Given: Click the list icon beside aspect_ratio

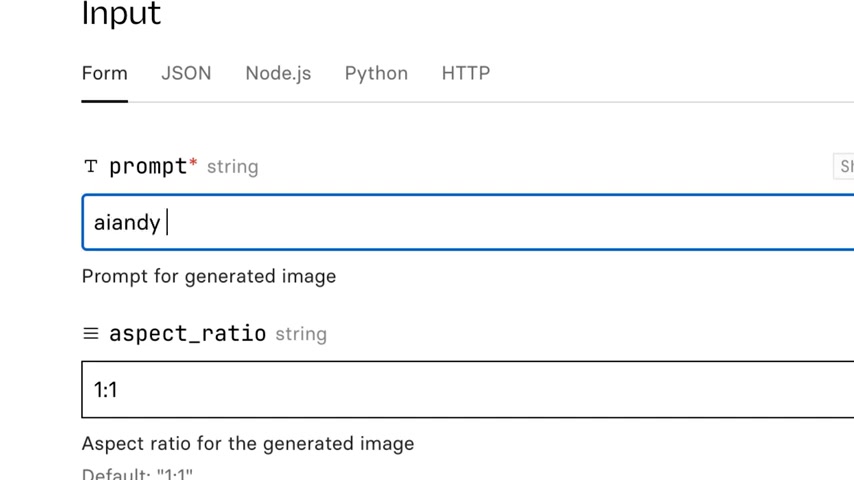Looking at the screenshot, I should (x=91, y=333).
